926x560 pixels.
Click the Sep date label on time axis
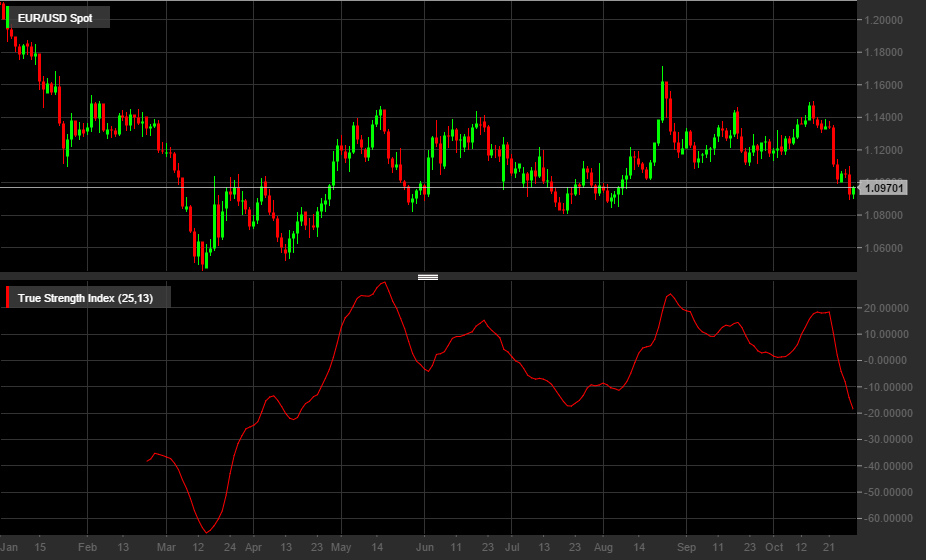(x=686, y=547)
